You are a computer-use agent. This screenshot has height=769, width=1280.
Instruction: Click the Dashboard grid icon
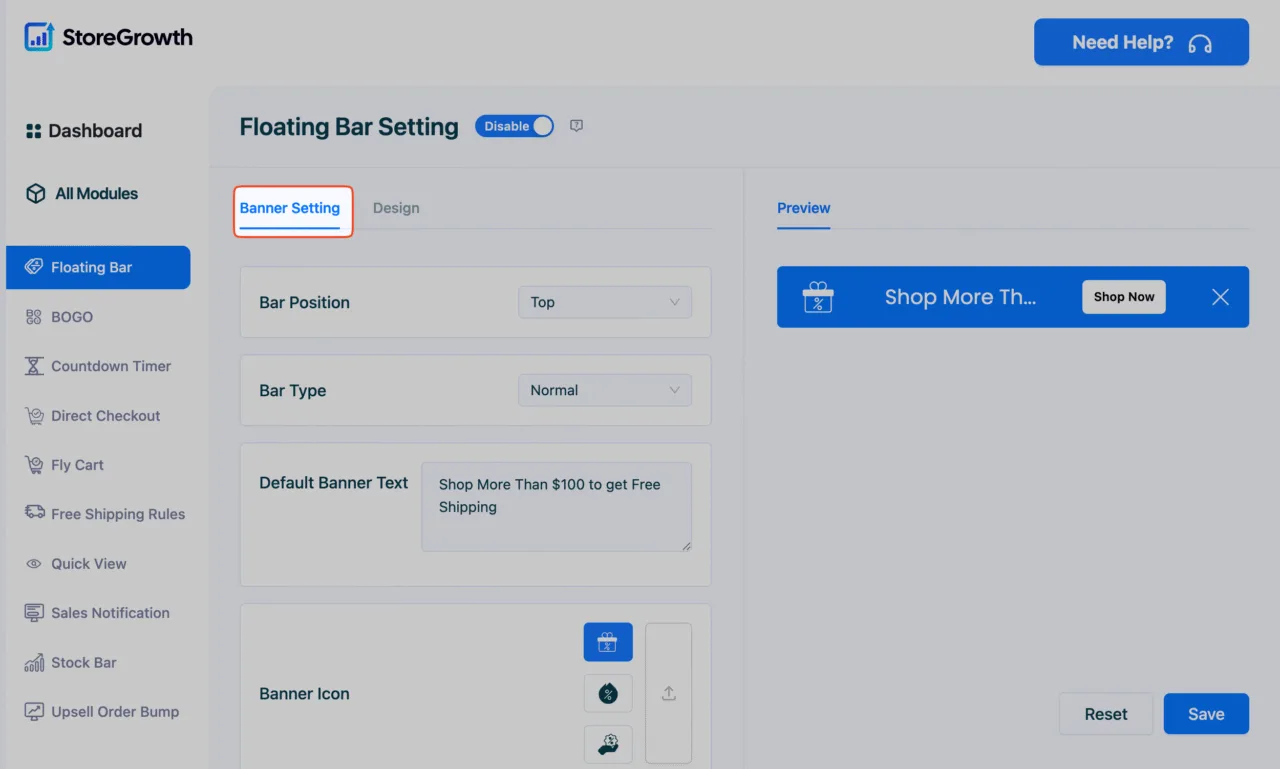(x=33, y=131)
